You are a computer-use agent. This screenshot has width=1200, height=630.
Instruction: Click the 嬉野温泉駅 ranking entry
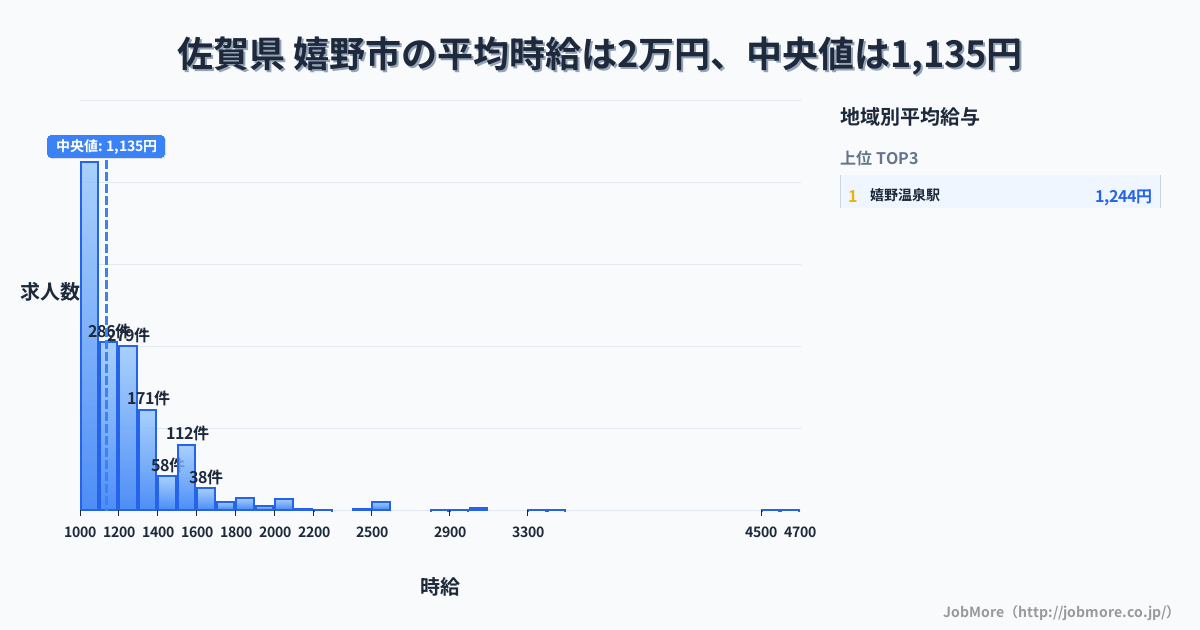[904, 195]
